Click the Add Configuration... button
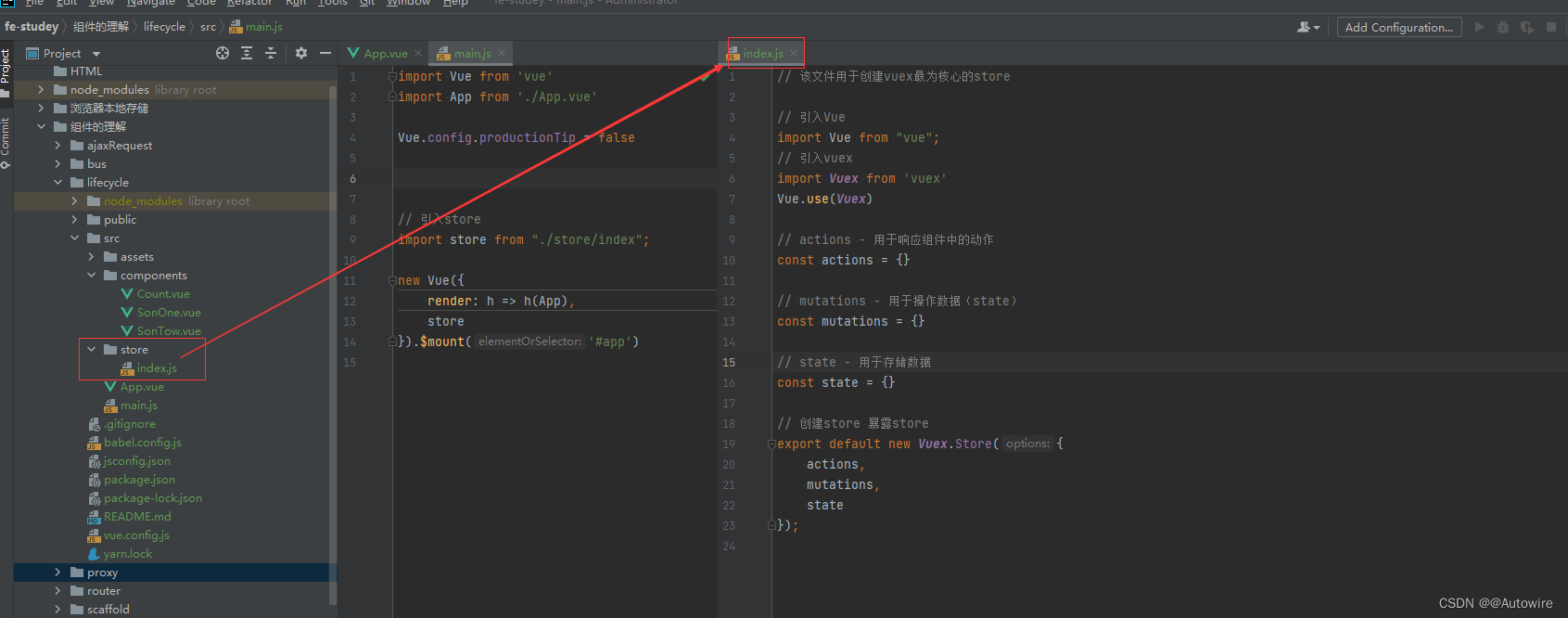Screen dimensions: 1568x618 [1399, 27]
